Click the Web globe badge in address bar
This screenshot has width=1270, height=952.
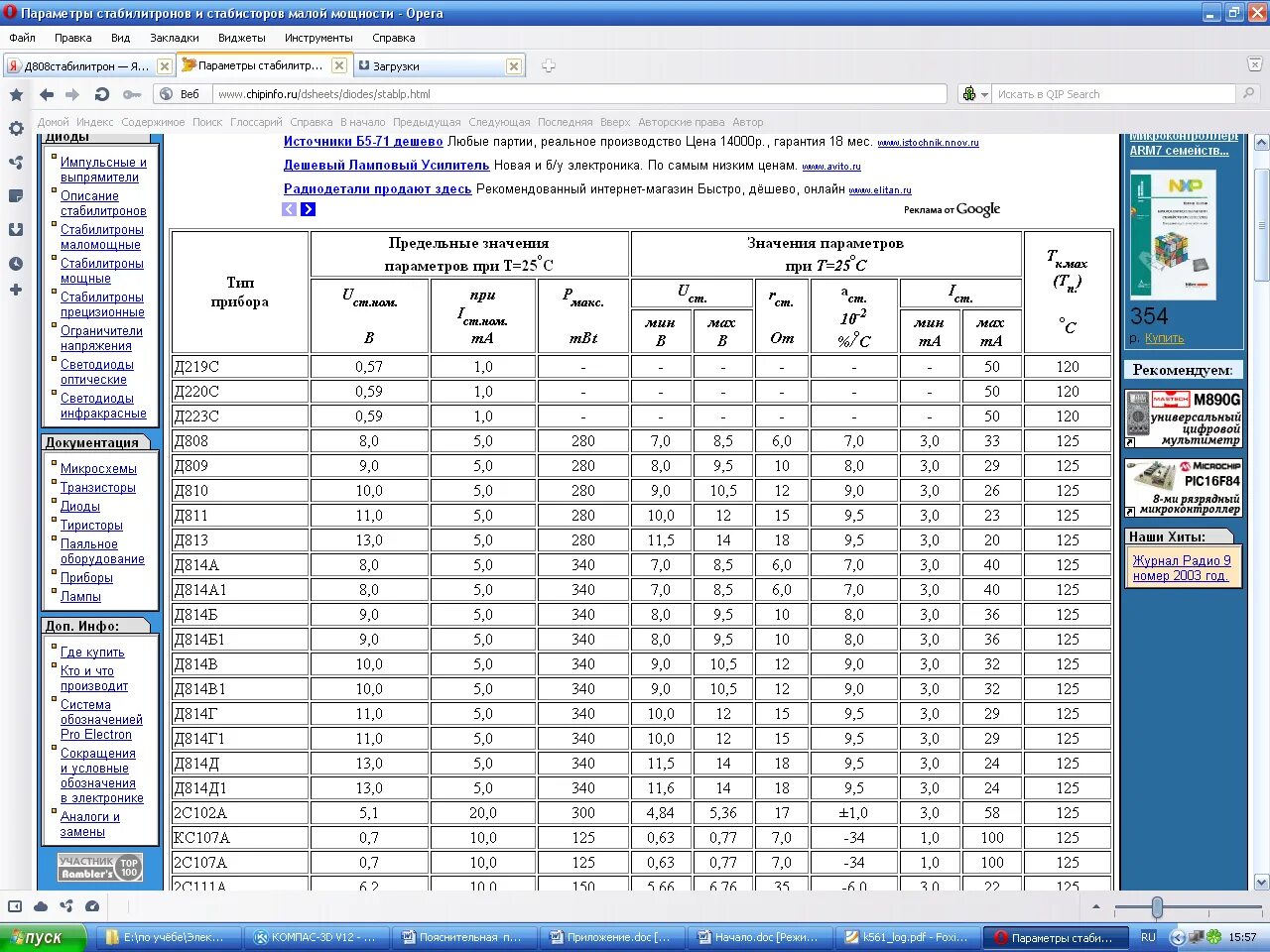tap(181, 94)
